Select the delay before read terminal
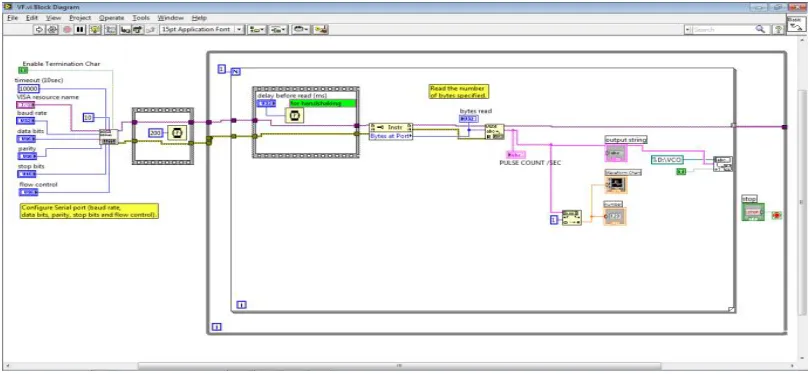This screenshot has height=374, width=810. pyautogui.click(x=266, y=104)
